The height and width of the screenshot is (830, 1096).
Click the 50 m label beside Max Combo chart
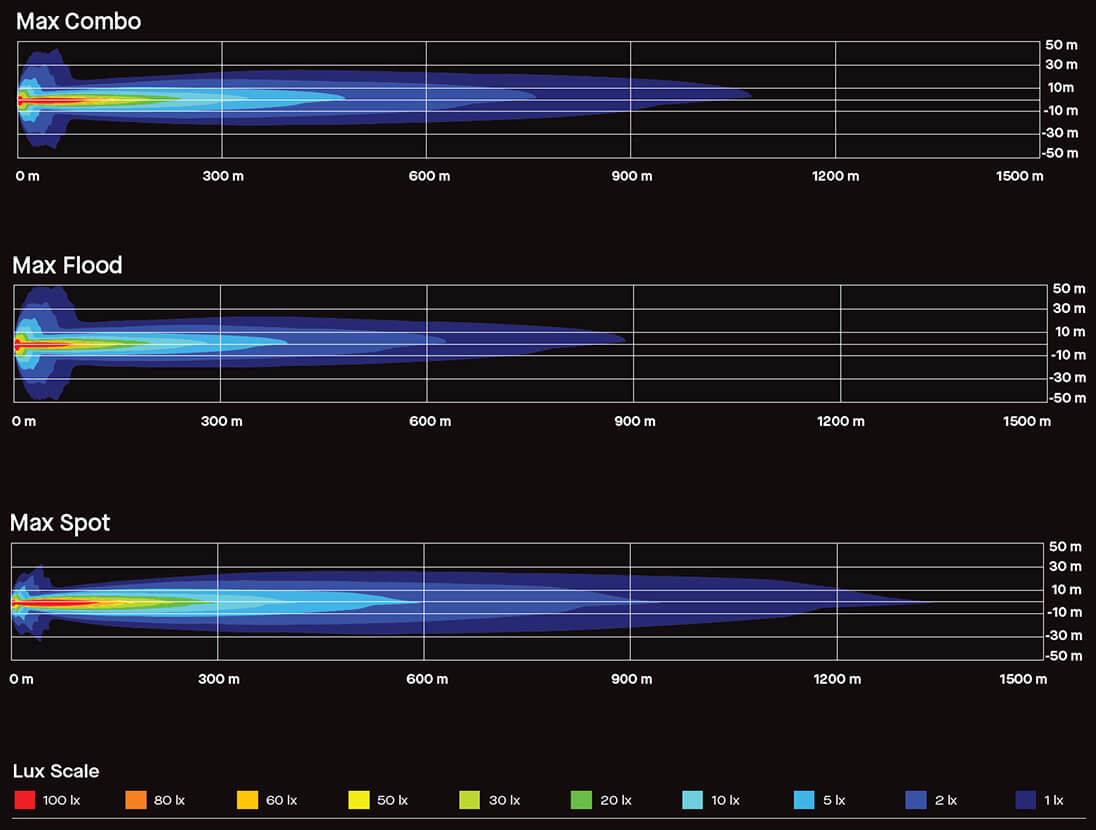tap(1062, 45)
